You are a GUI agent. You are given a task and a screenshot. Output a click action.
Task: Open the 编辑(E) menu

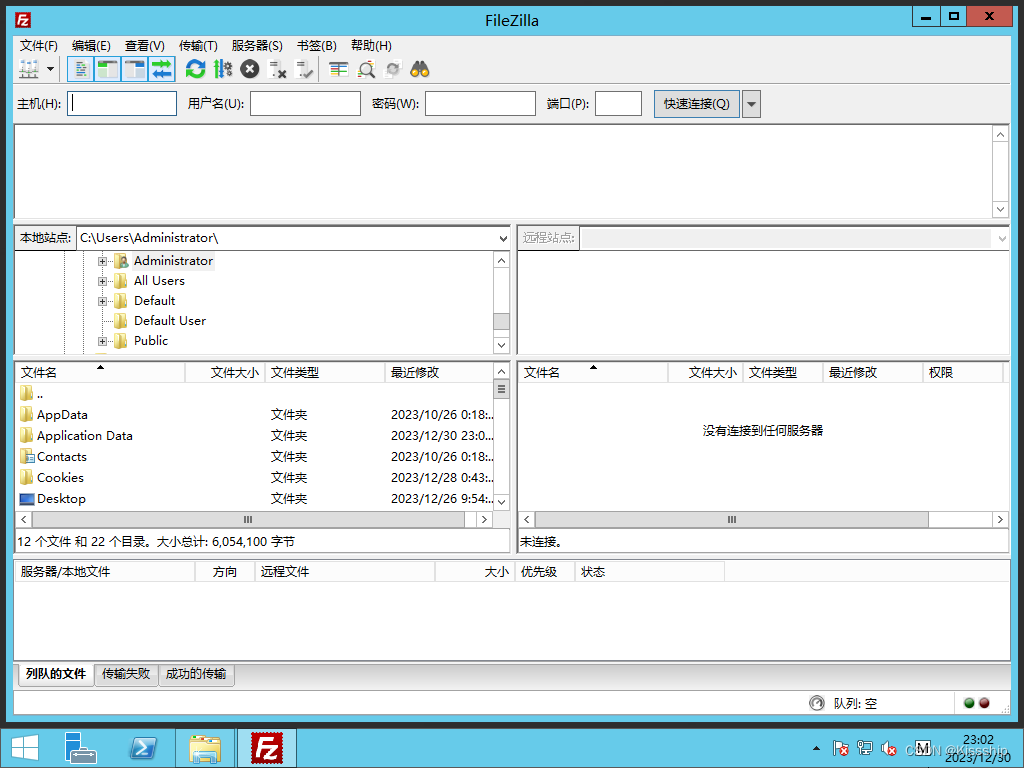pos(91,45)
